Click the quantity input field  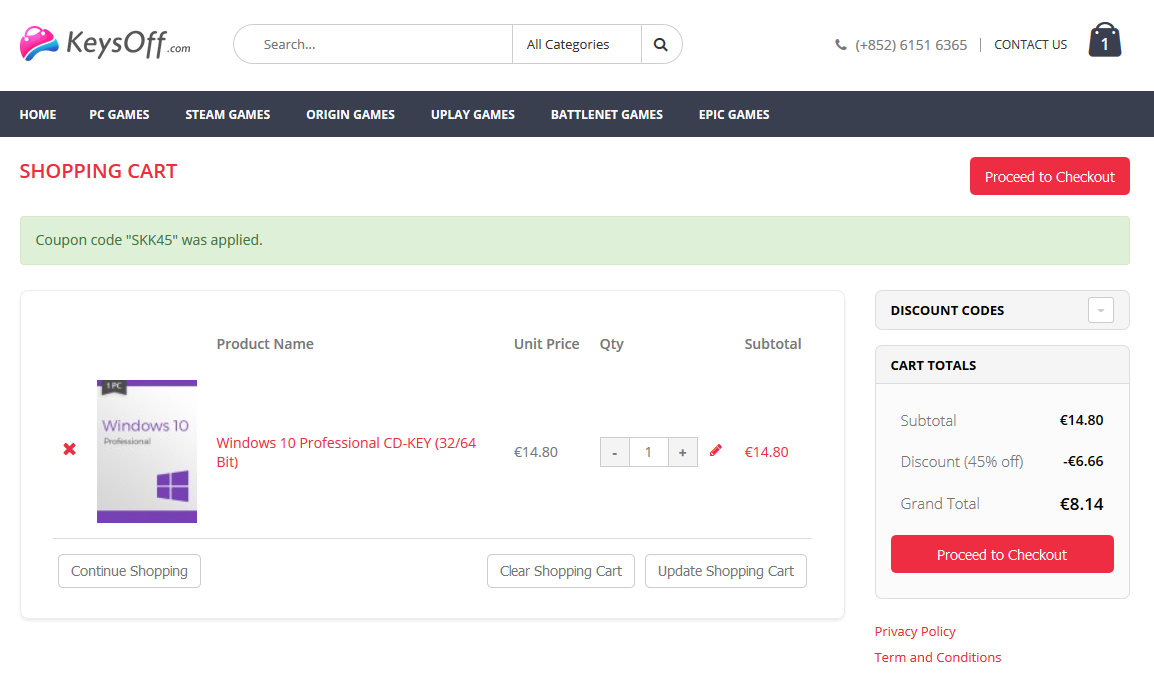coord(648,452)
